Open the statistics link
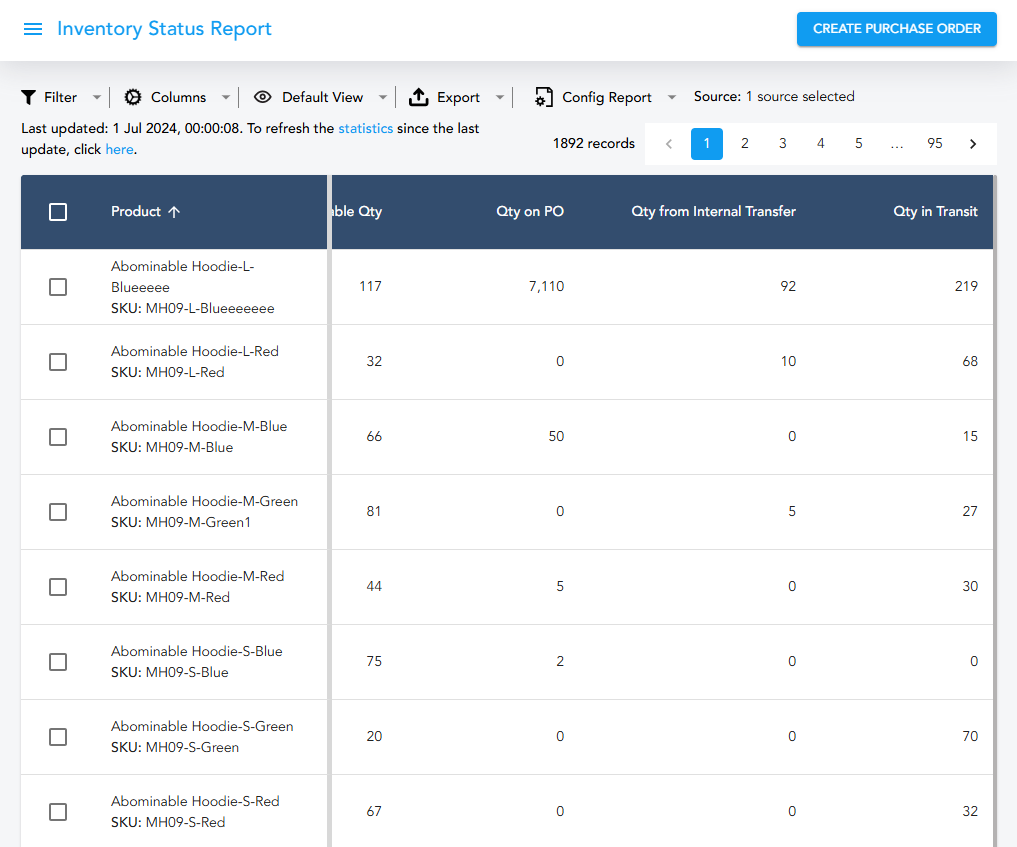 pyautogui.click(x=365, y=128)
